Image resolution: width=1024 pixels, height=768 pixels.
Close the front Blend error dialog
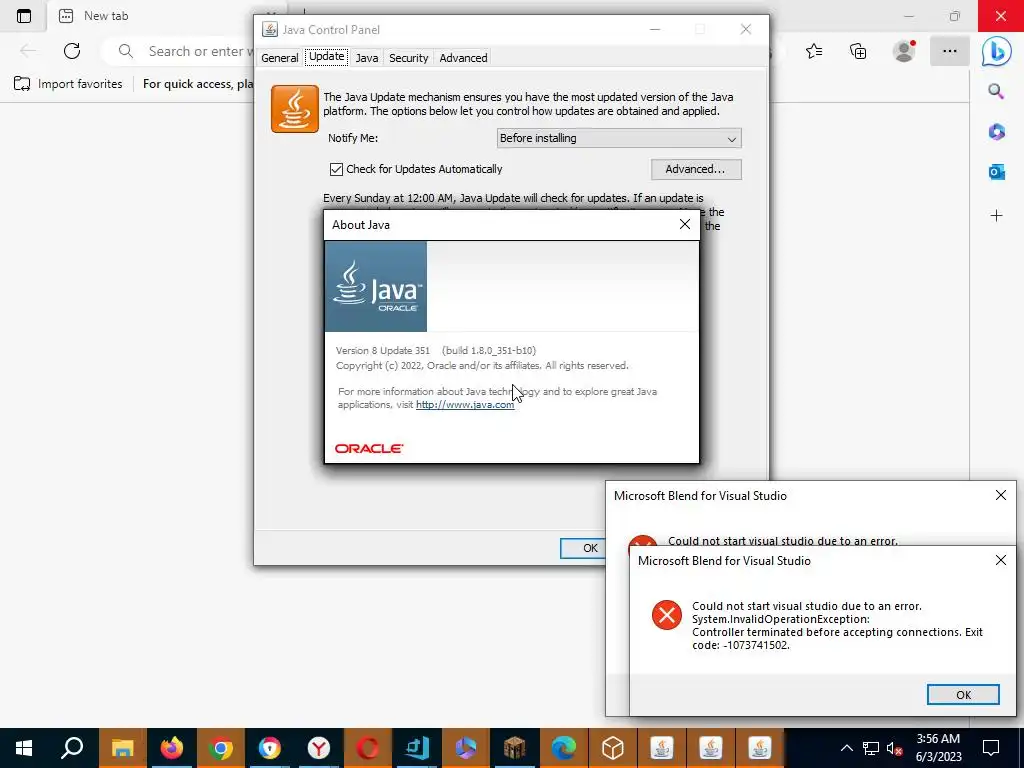1000,560
